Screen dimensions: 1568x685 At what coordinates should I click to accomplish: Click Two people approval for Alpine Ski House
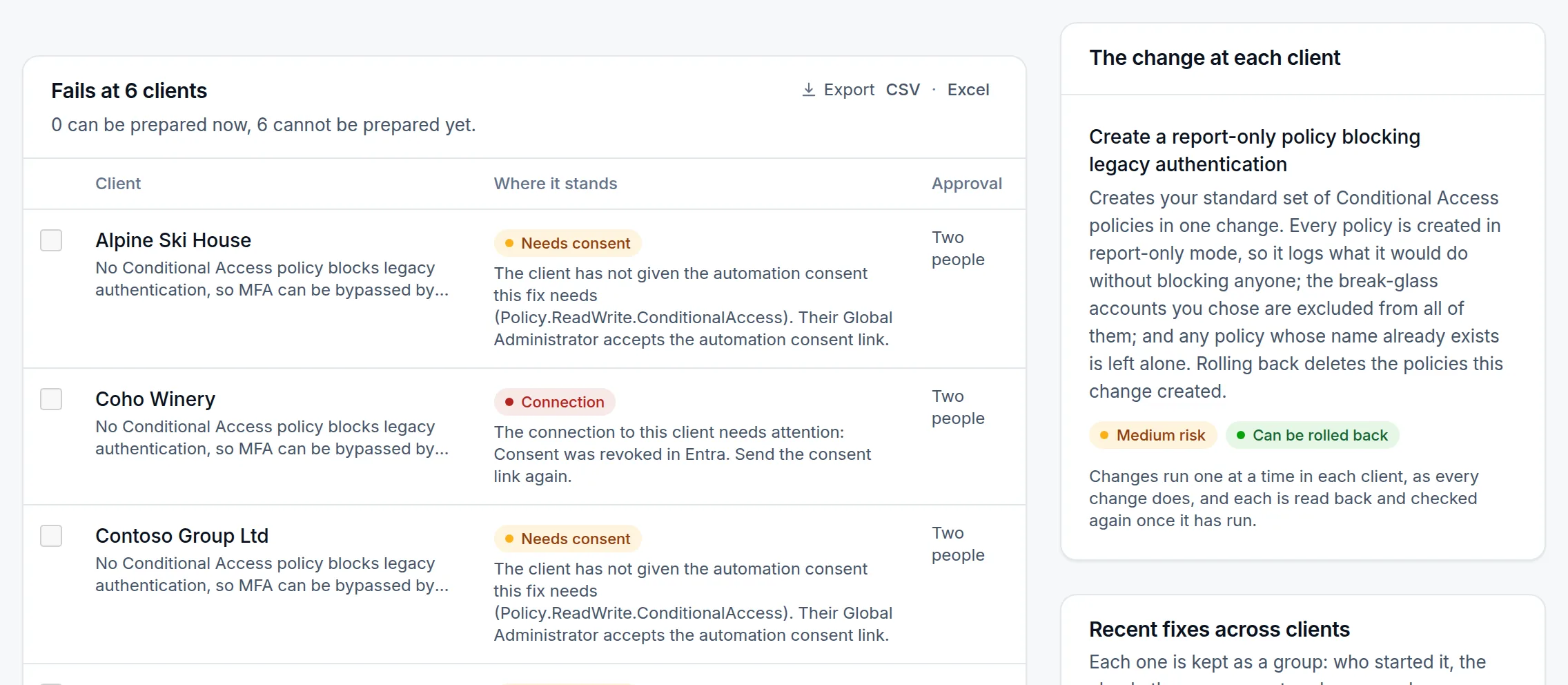click(x=958, y=249)
